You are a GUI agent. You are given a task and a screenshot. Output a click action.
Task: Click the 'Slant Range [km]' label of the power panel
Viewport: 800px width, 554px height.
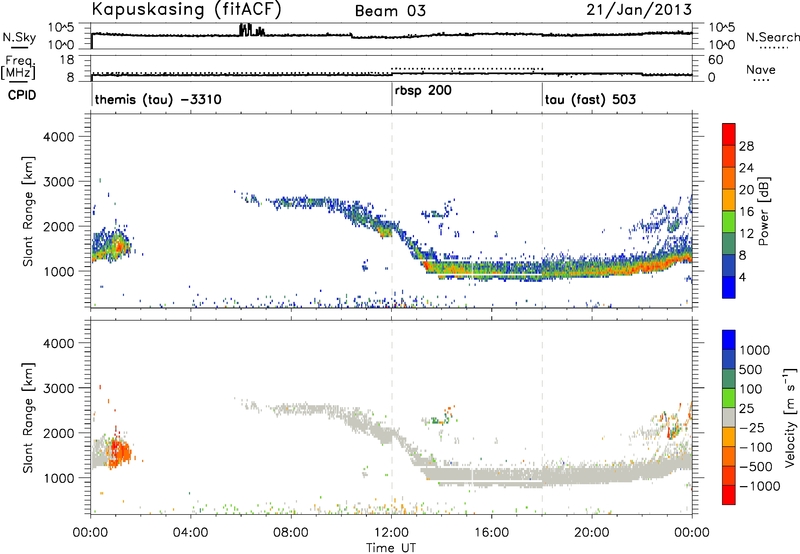coord(28,211)
